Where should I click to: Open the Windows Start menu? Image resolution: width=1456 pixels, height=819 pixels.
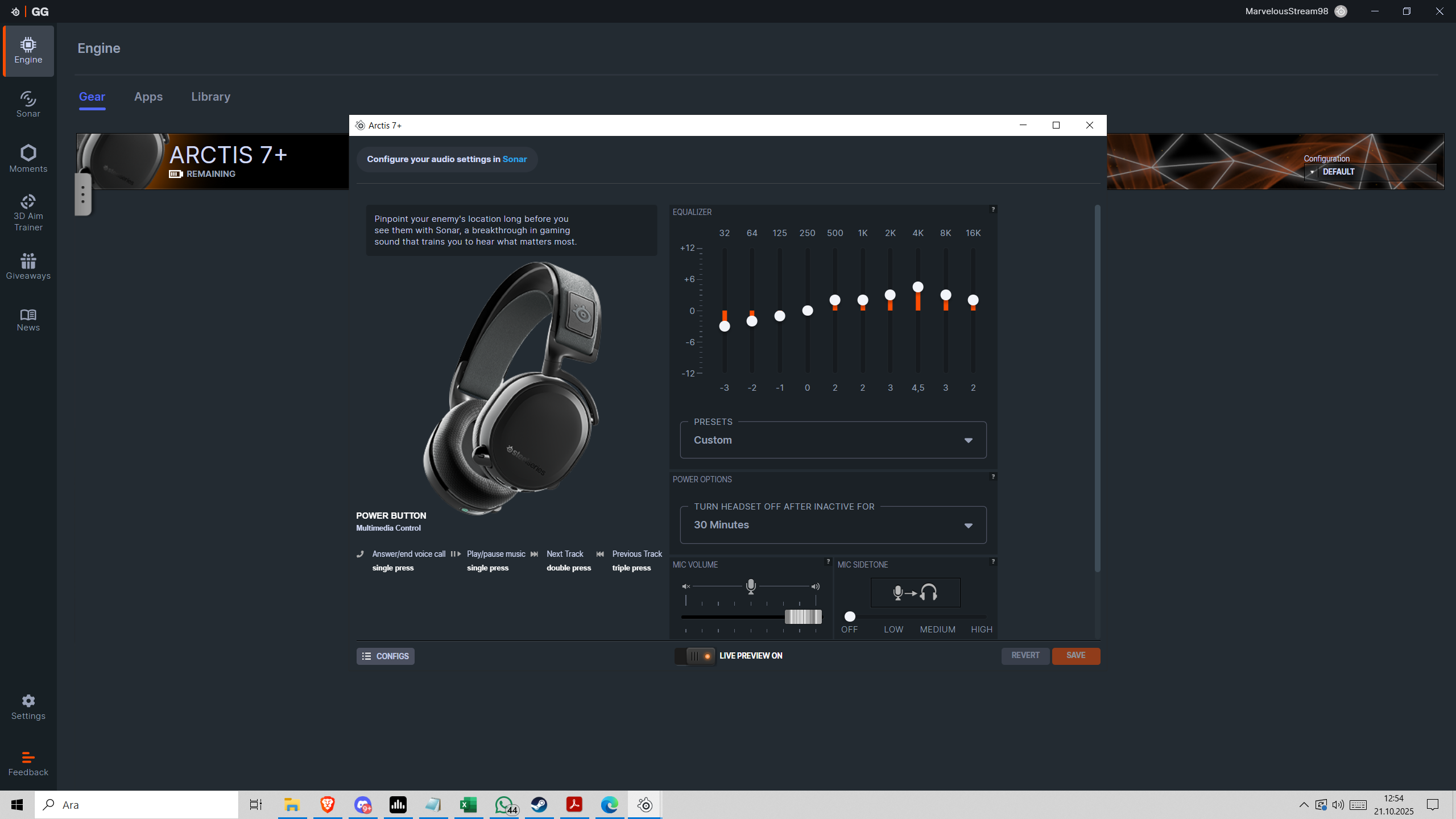point(17,805)
